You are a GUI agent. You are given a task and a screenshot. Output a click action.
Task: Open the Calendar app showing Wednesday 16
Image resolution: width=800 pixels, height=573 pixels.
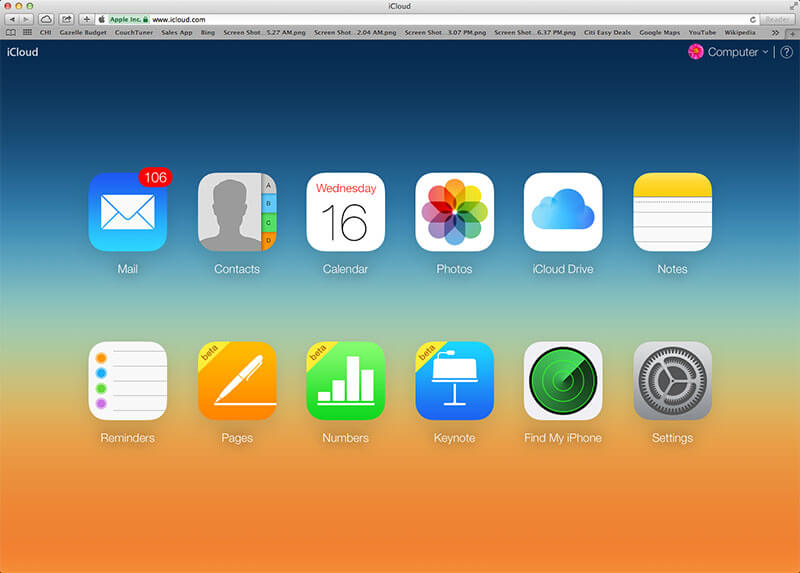[345, 212]
